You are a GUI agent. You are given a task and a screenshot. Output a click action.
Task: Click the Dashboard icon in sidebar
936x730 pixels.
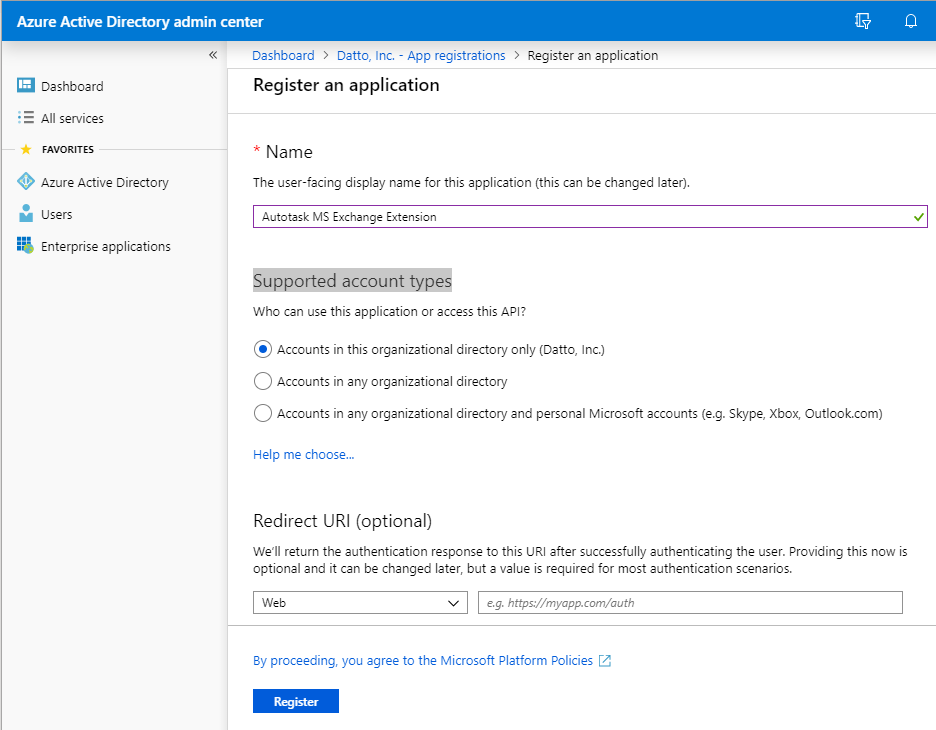point(26,85)
